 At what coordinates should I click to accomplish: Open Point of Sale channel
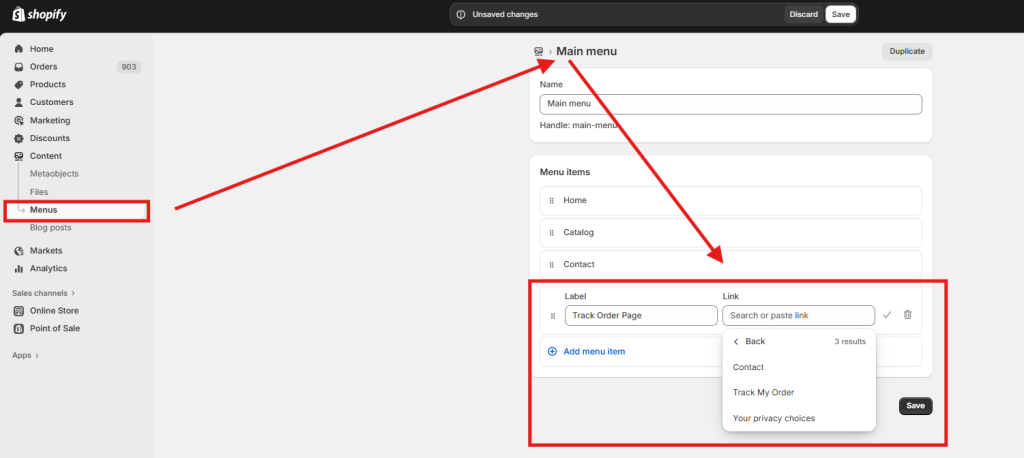(x=55, y=329)
